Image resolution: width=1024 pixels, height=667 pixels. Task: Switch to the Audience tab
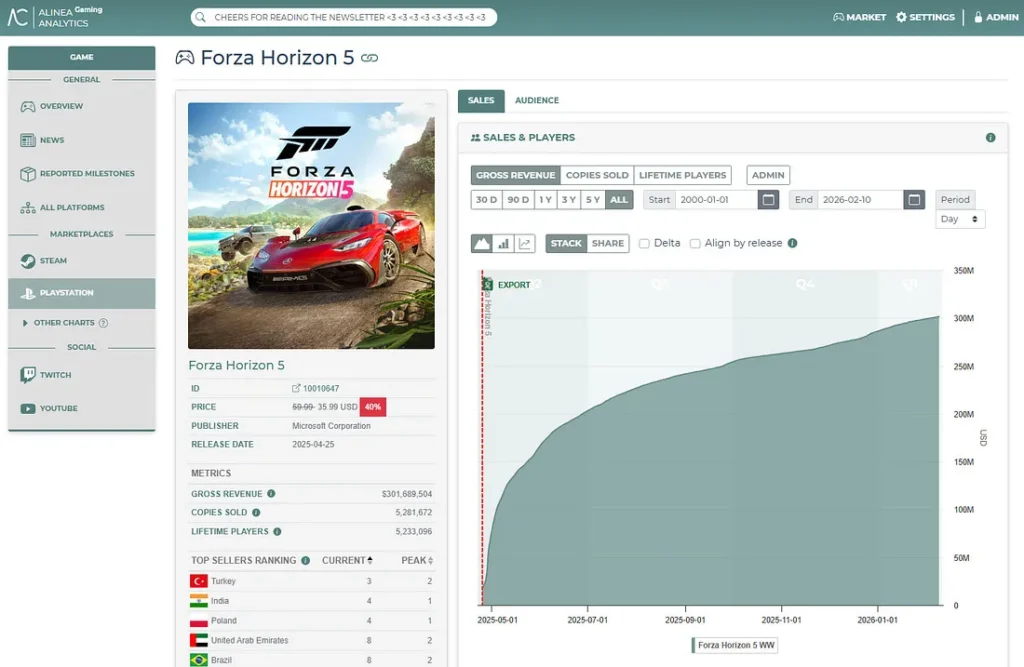click(537, 101)
